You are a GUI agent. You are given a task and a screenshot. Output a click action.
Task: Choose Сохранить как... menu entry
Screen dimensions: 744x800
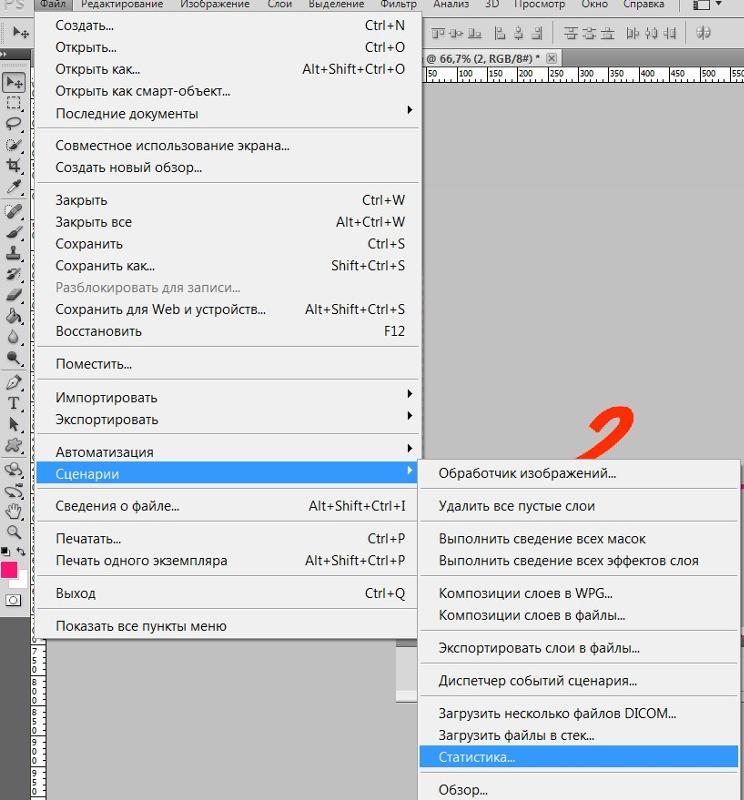point(229,266)
